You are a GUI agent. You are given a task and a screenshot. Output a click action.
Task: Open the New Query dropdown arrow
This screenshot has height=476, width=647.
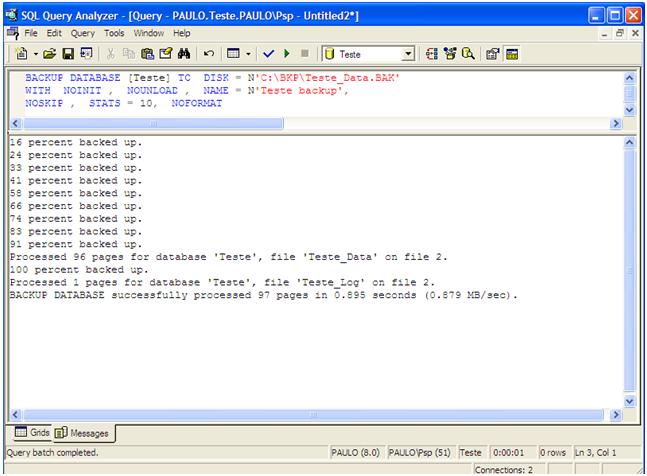coord(35,53)
